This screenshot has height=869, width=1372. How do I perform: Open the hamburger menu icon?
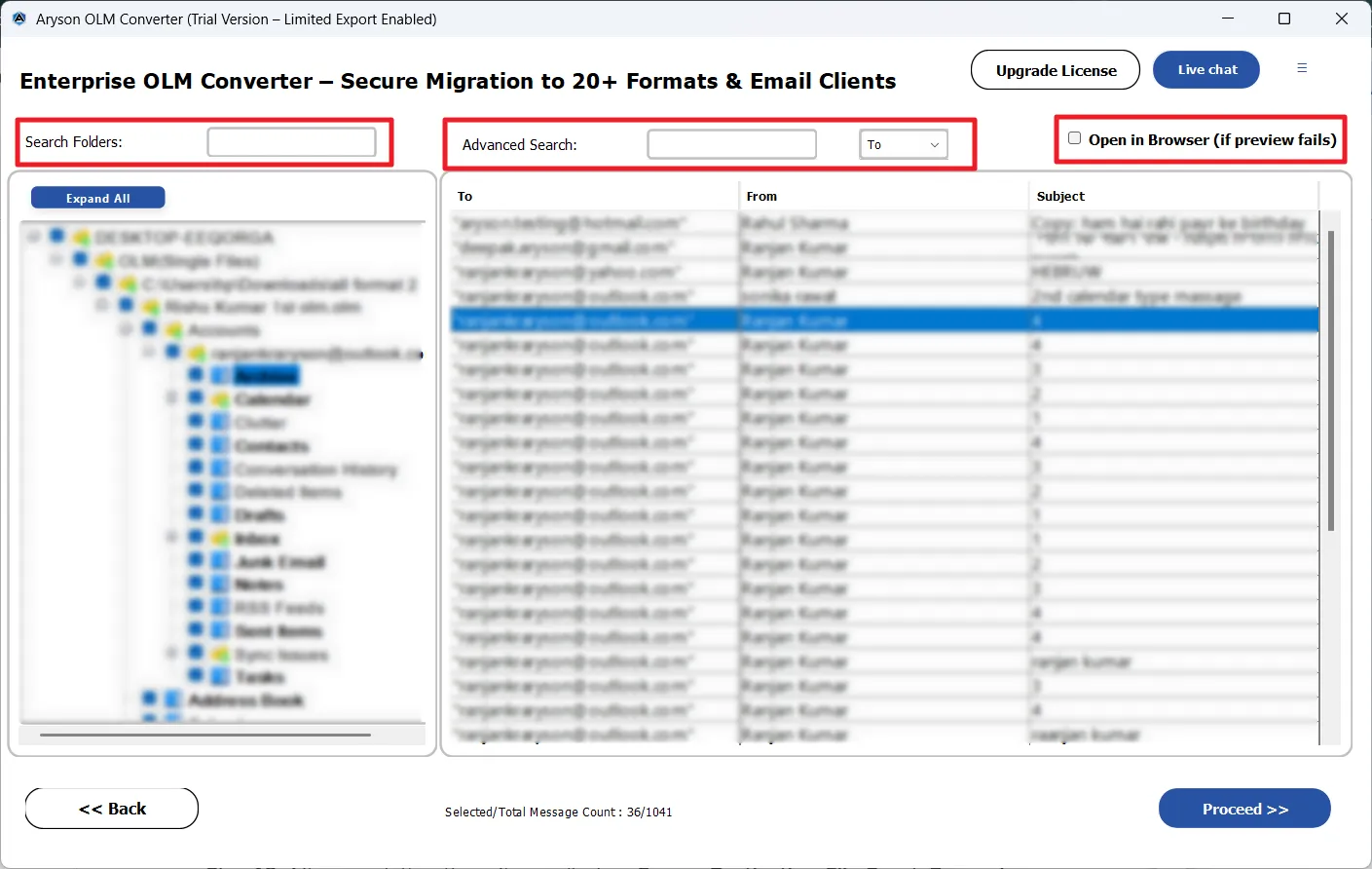point(1302,68)
